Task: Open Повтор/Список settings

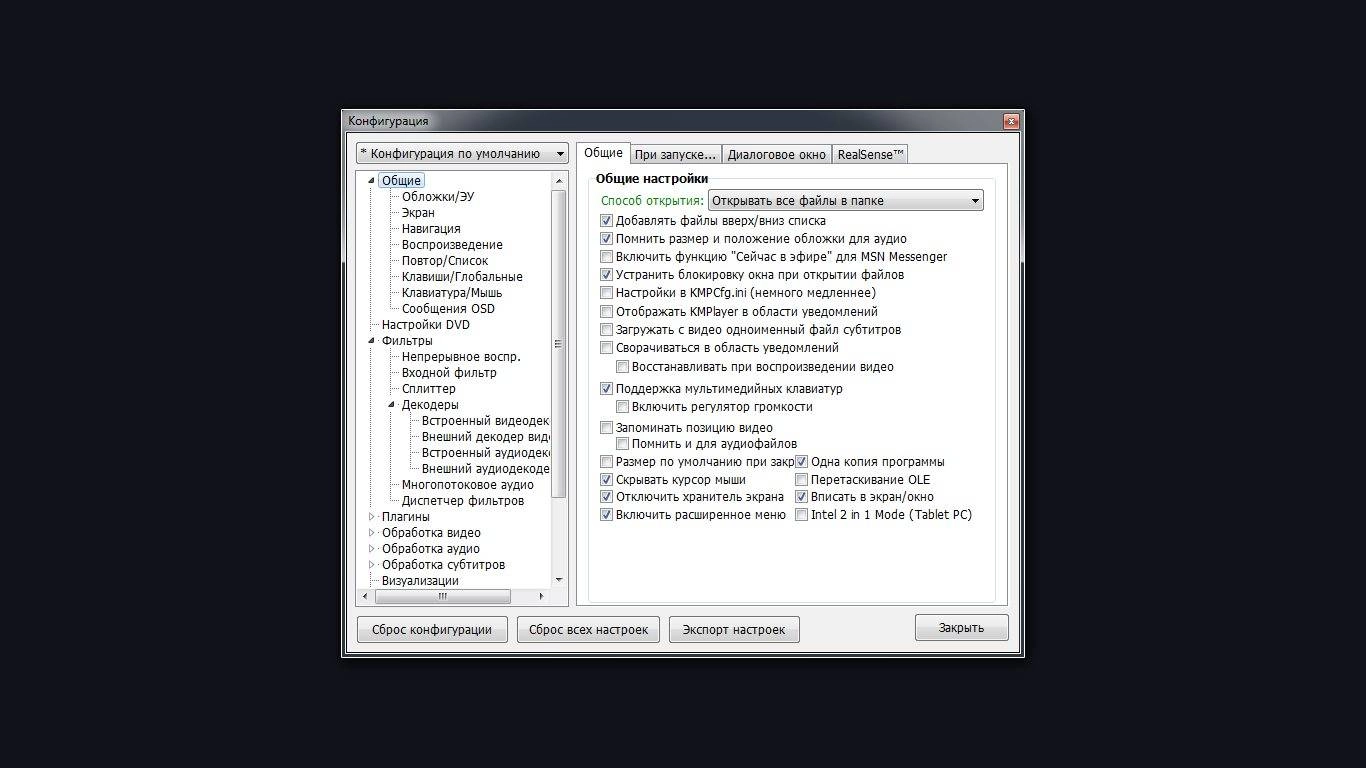Action: 445,261
